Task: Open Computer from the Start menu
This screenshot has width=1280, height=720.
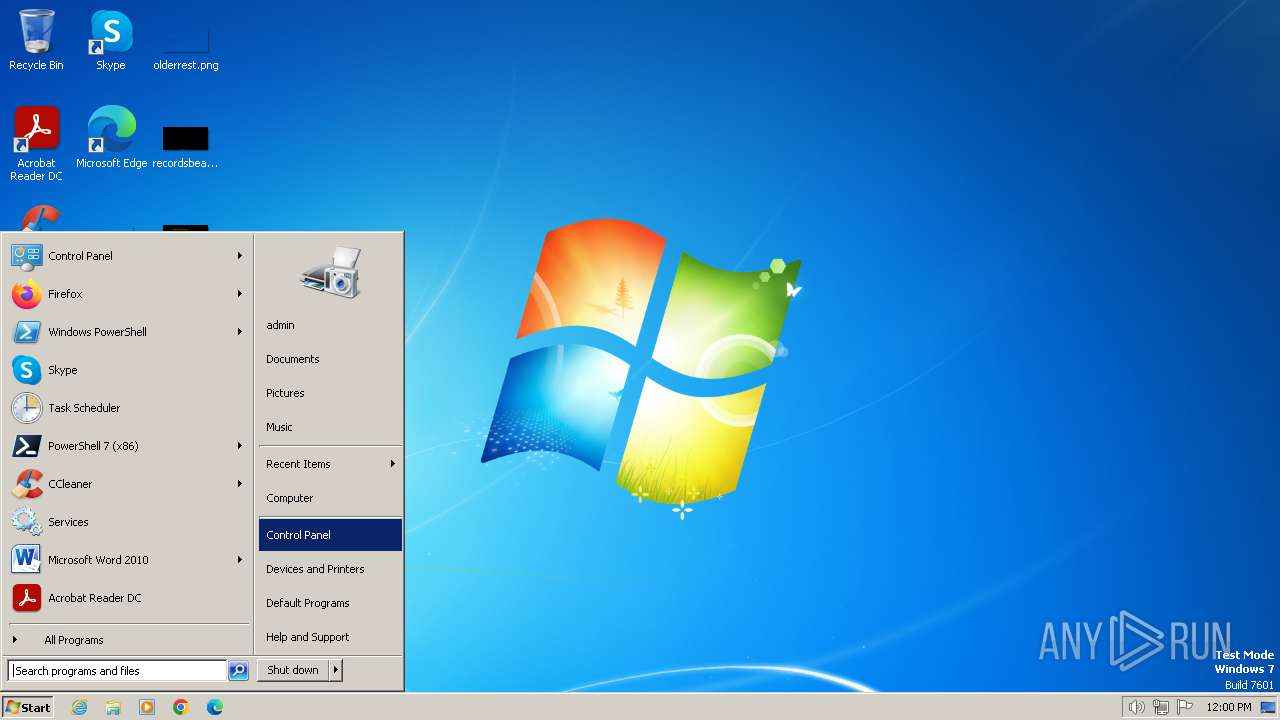Action: (x=330, y=498)
